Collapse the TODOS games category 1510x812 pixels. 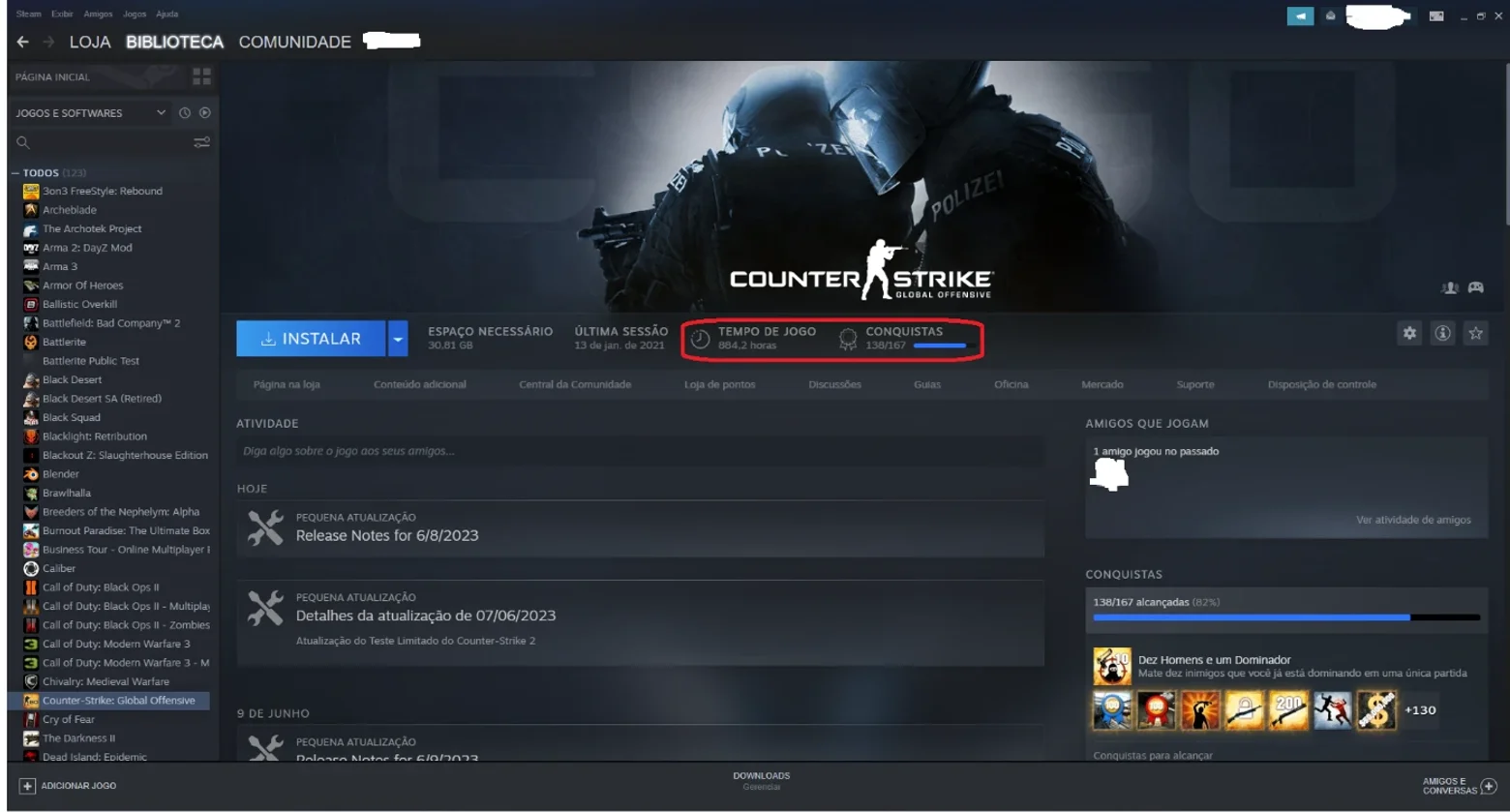click(15, 173)
